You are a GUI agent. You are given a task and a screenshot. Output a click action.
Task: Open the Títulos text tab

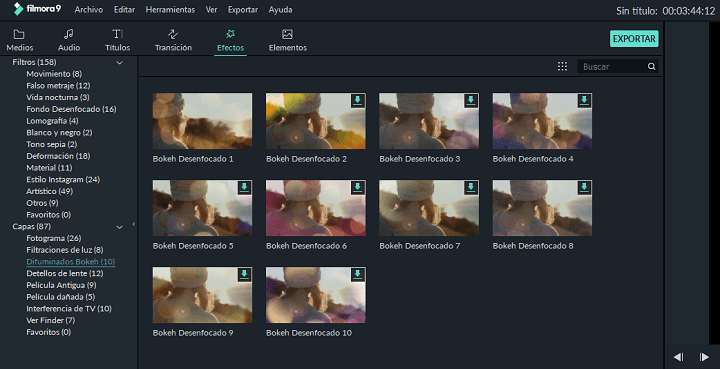click(118, 40)
